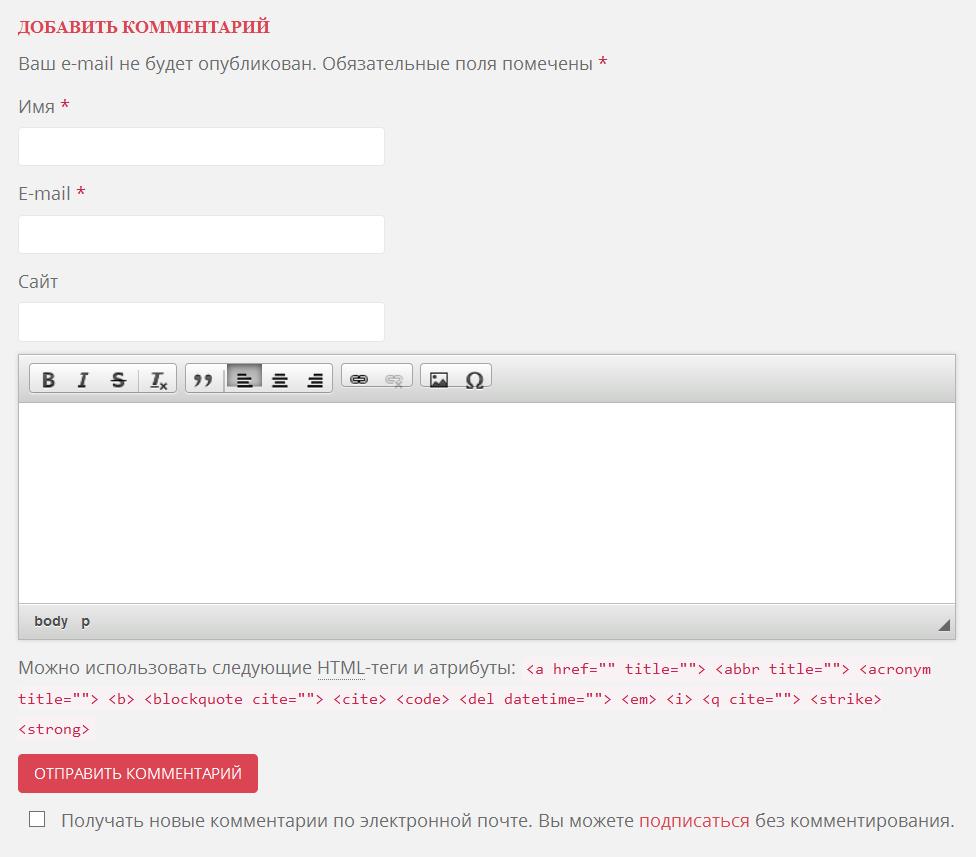Insert a block quote
Screen dimensions: 976x857
203,380
